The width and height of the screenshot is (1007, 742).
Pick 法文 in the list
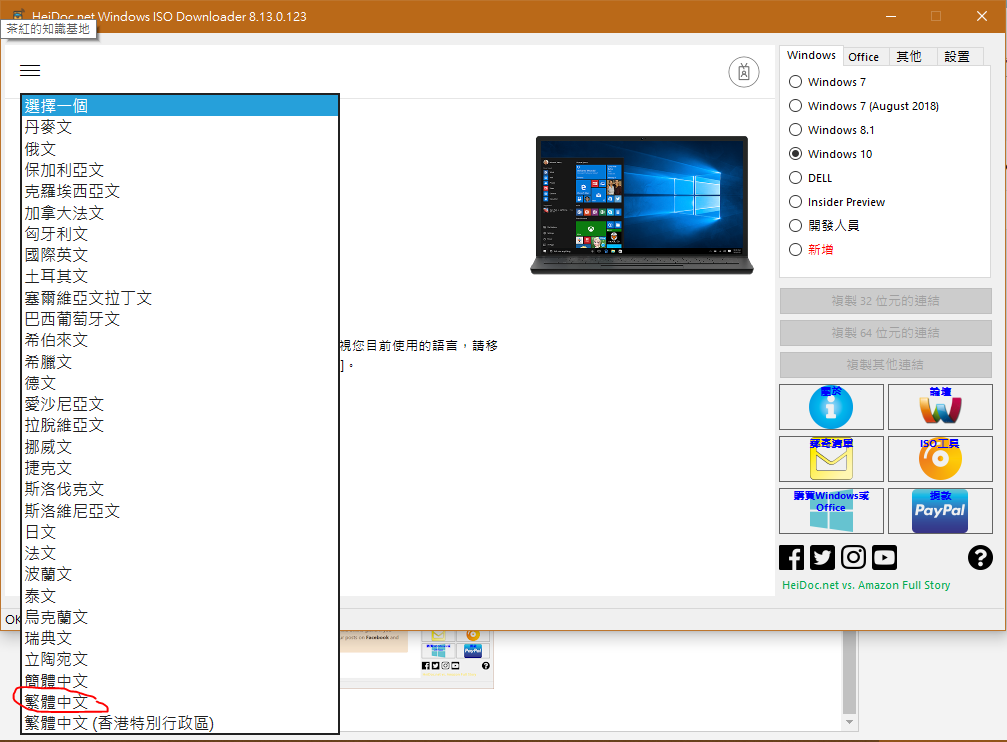point(180,553)
